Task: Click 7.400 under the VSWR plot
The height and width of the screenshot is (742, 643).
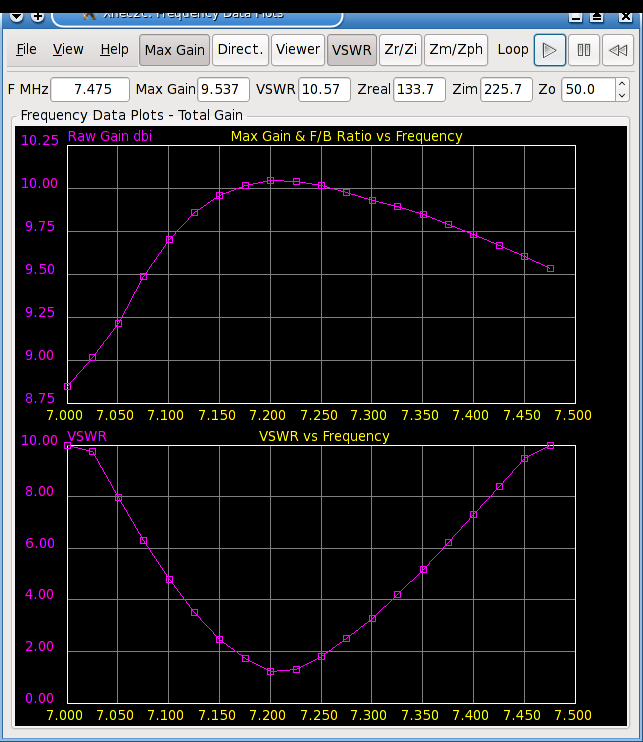Action: 470,715
